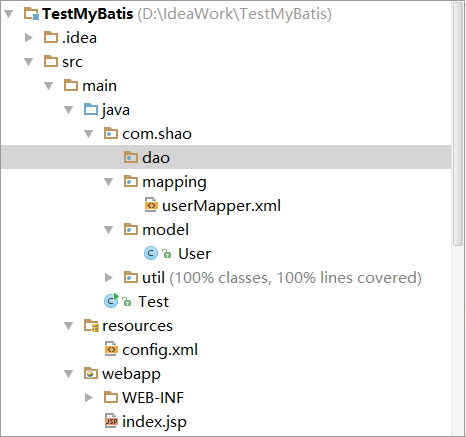
Task: Expand the WEB-INF folder arrow
Action: tap(89, 397)
